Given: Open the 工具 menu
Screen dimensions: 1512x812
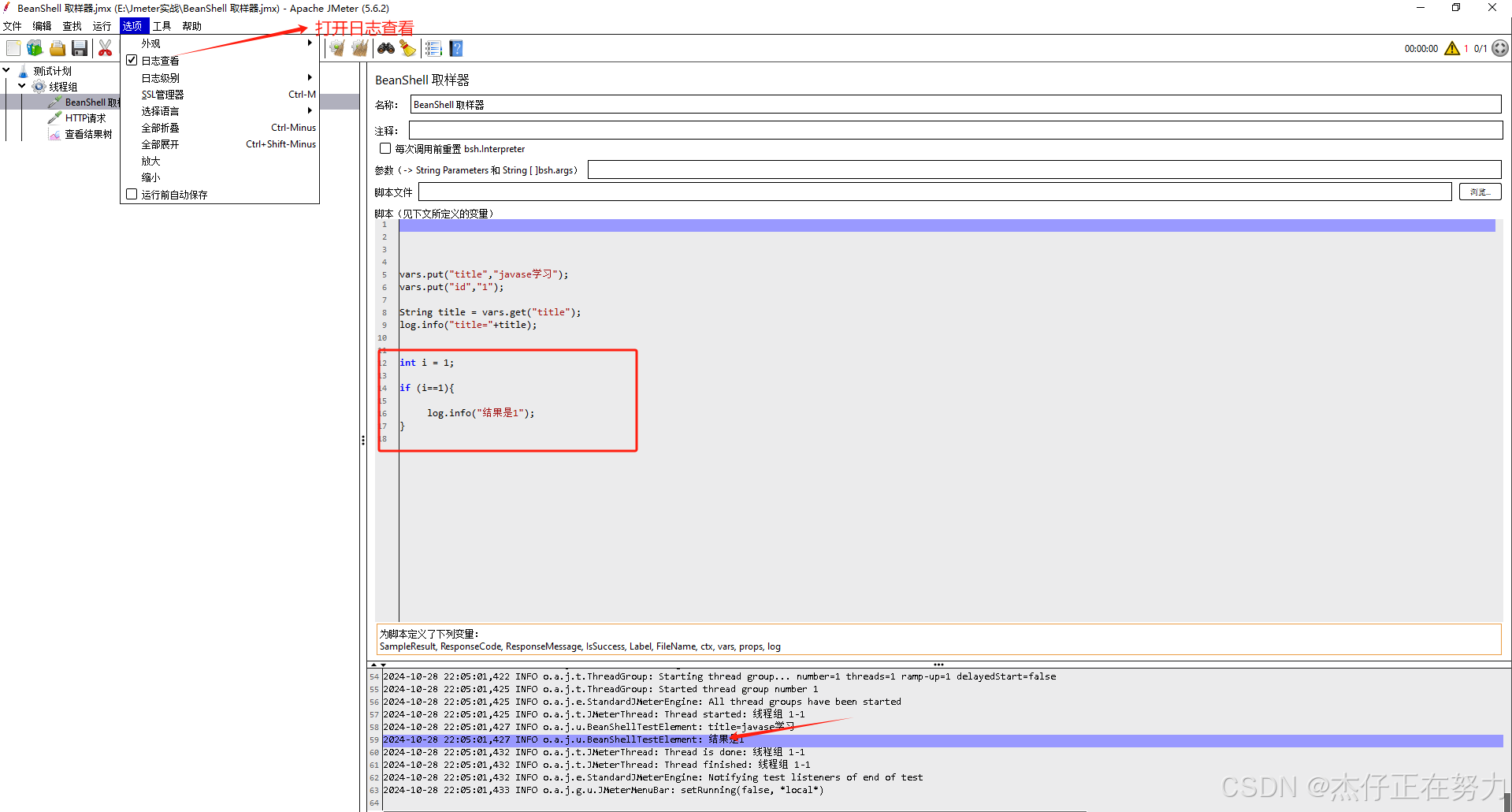Looking at the screenshot, I should point(162,26).
